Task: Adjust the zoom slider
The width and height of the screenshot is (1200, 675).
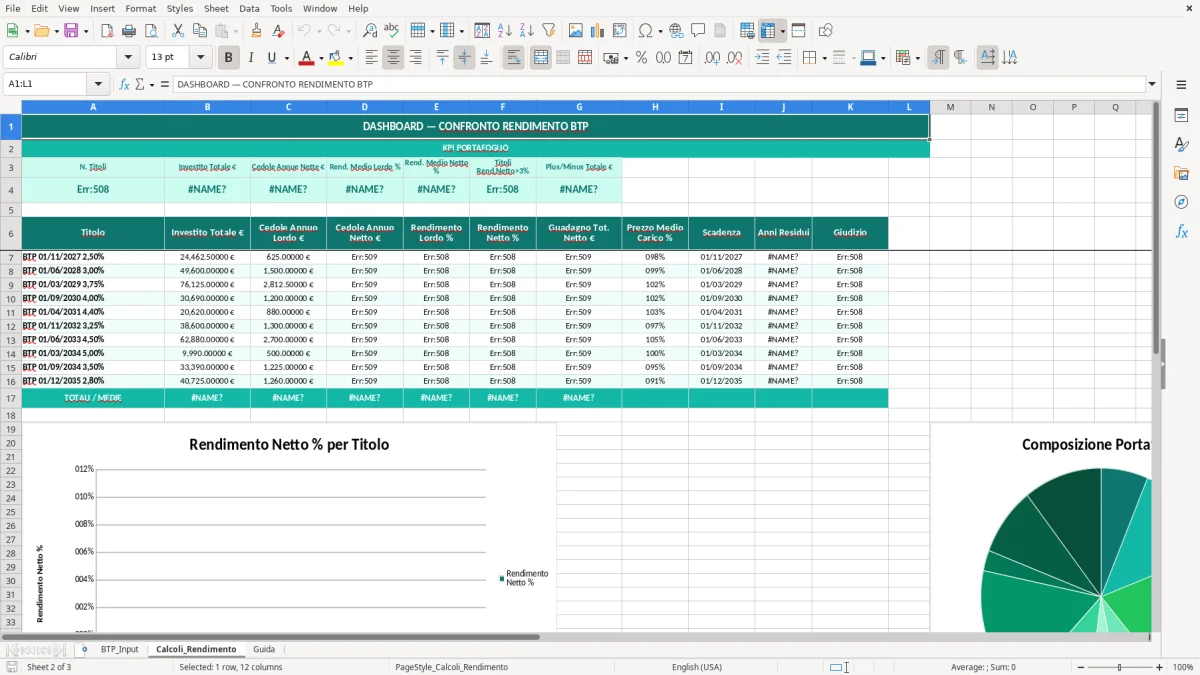Action: pyautogui.click(x=1120, y=667)
